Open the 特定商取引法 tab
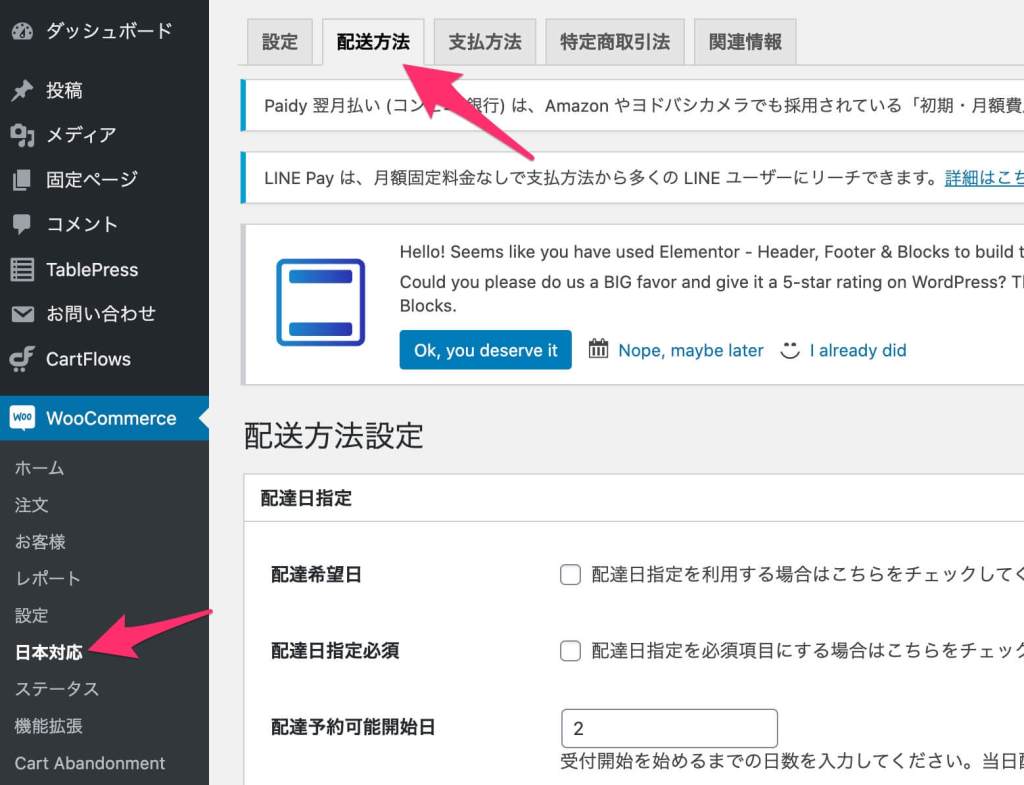This screenshot has width=1024, height=785. (615, 42)
